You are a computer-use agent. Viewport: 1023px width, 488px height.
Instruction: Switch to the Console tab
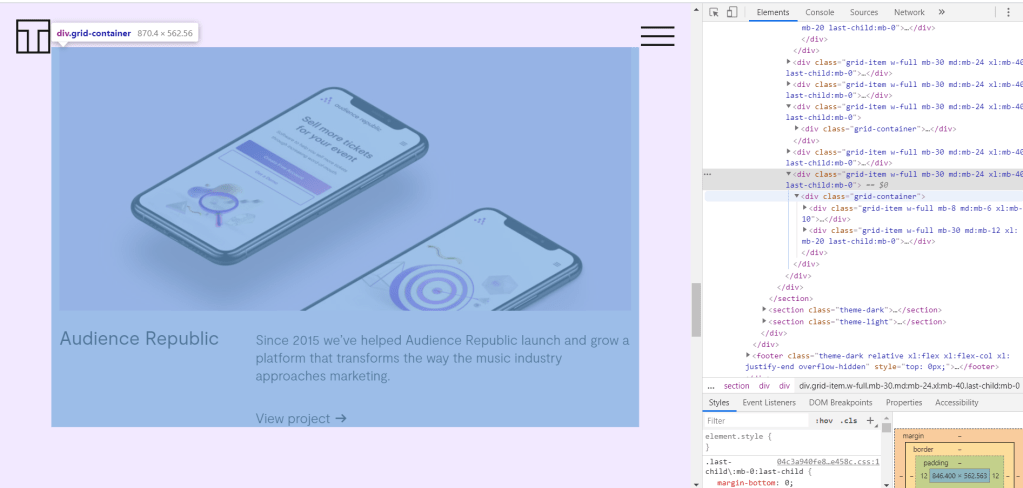point(819,12)
